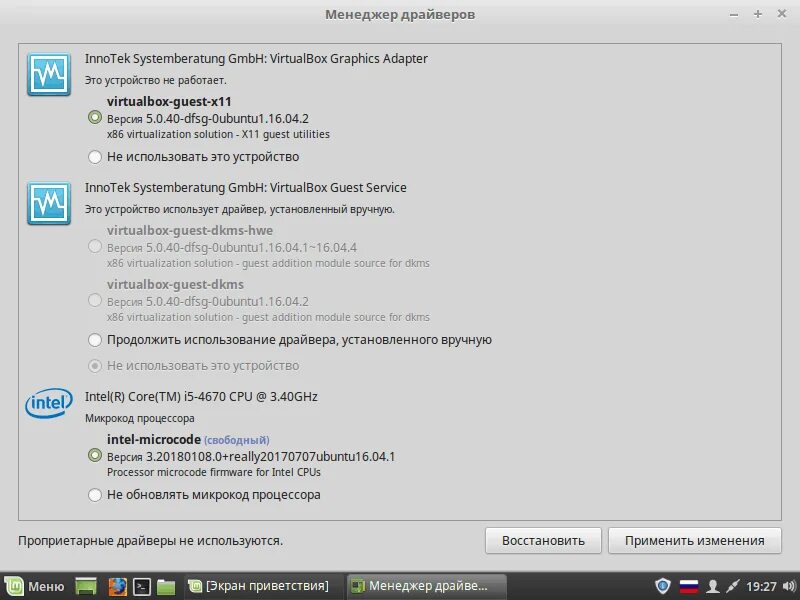This screenshot has height=600, width=800.
Task: Click the clock showing 19:27
Action: point(761,587)
